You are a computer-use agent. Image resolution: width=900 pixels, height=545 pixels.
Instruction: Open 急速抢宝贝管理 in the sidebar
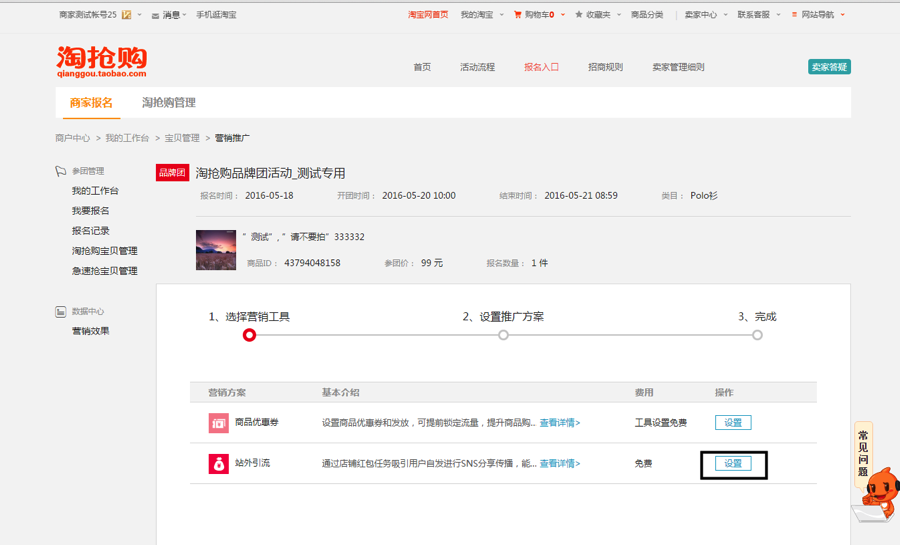pyautogui.click(x=104, y=271)
